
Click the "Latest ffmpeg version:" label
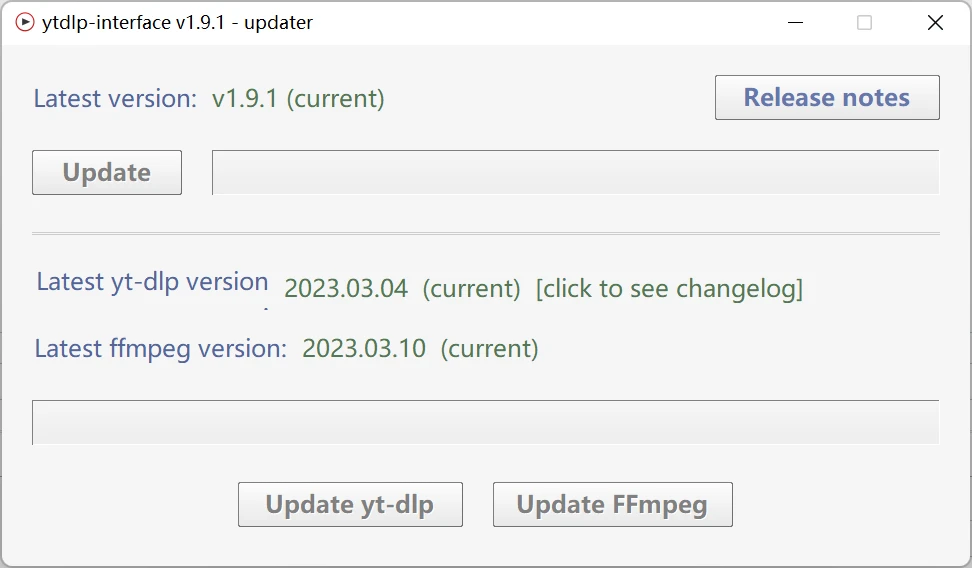(160, 349)
